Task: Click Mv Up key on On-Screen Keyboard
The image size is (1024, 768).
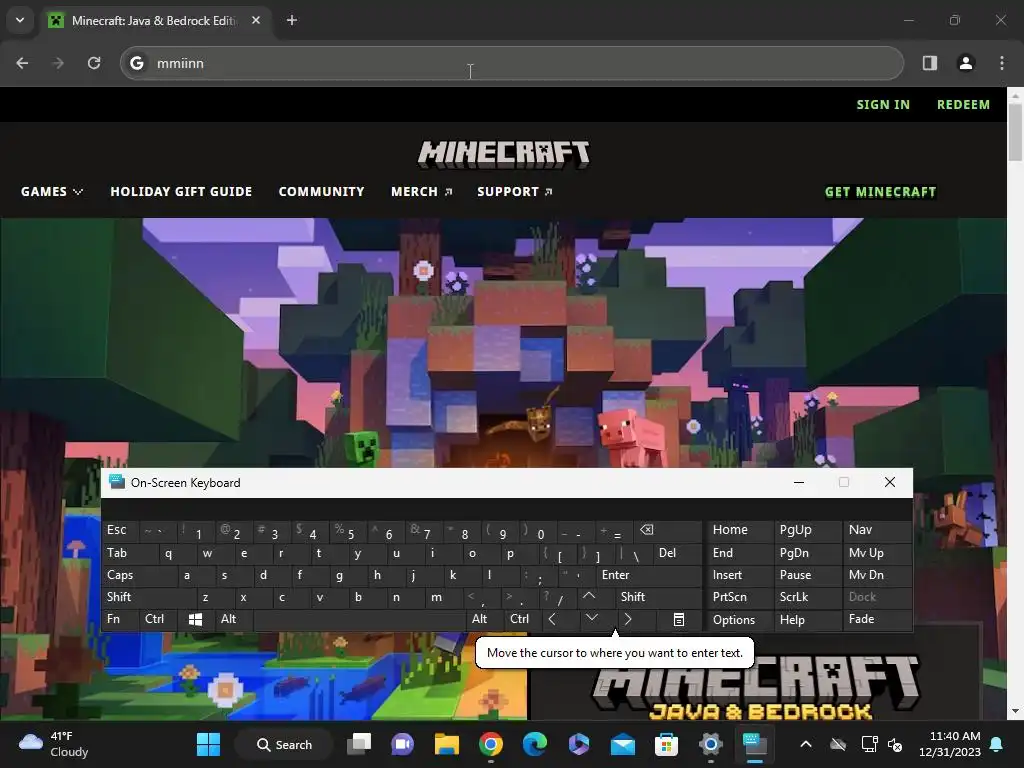Action: pos(877,553)
